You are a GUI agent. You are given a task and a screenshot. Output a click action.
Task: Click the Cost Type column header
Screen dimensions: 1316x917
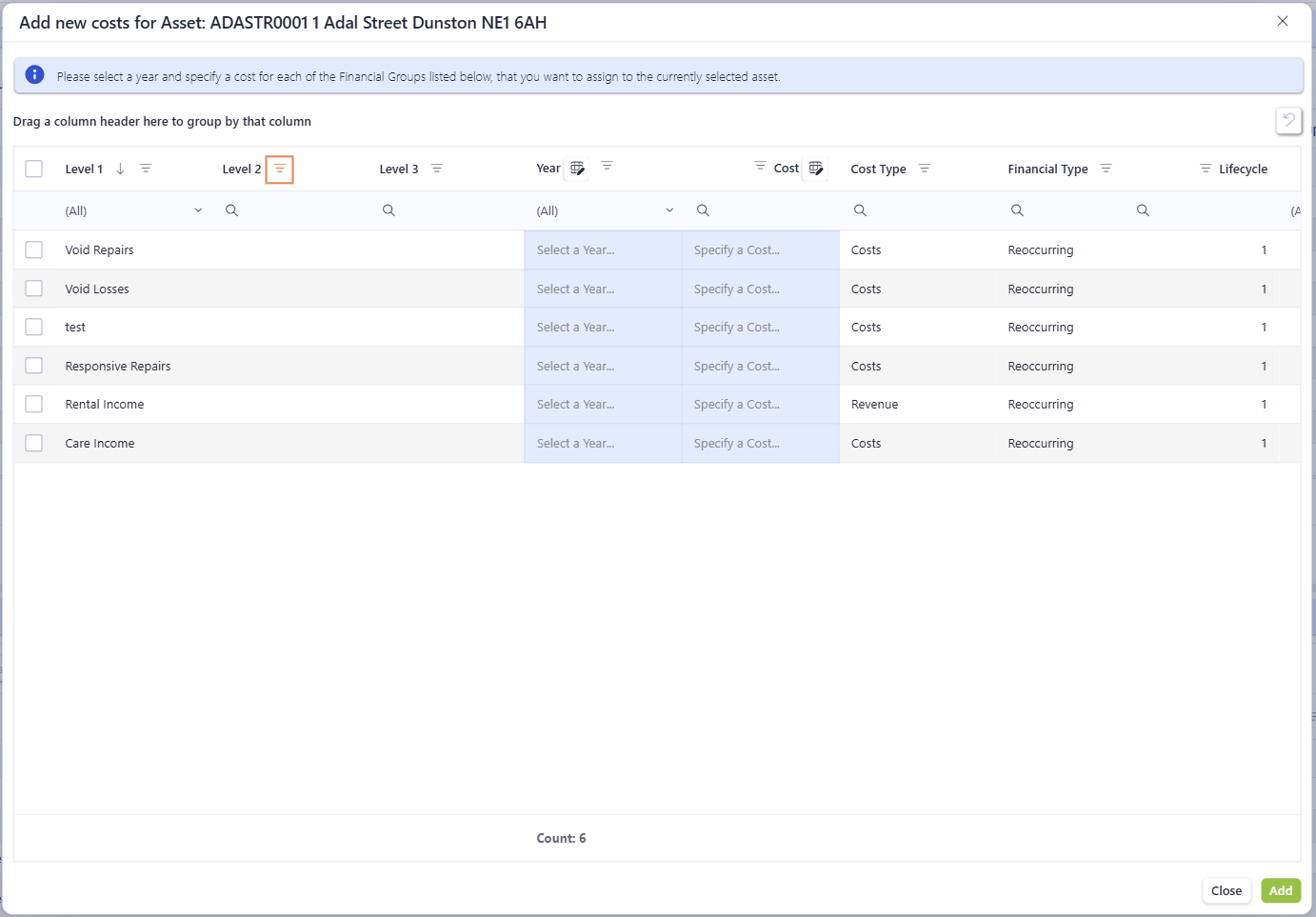click(x=878, y=169)
